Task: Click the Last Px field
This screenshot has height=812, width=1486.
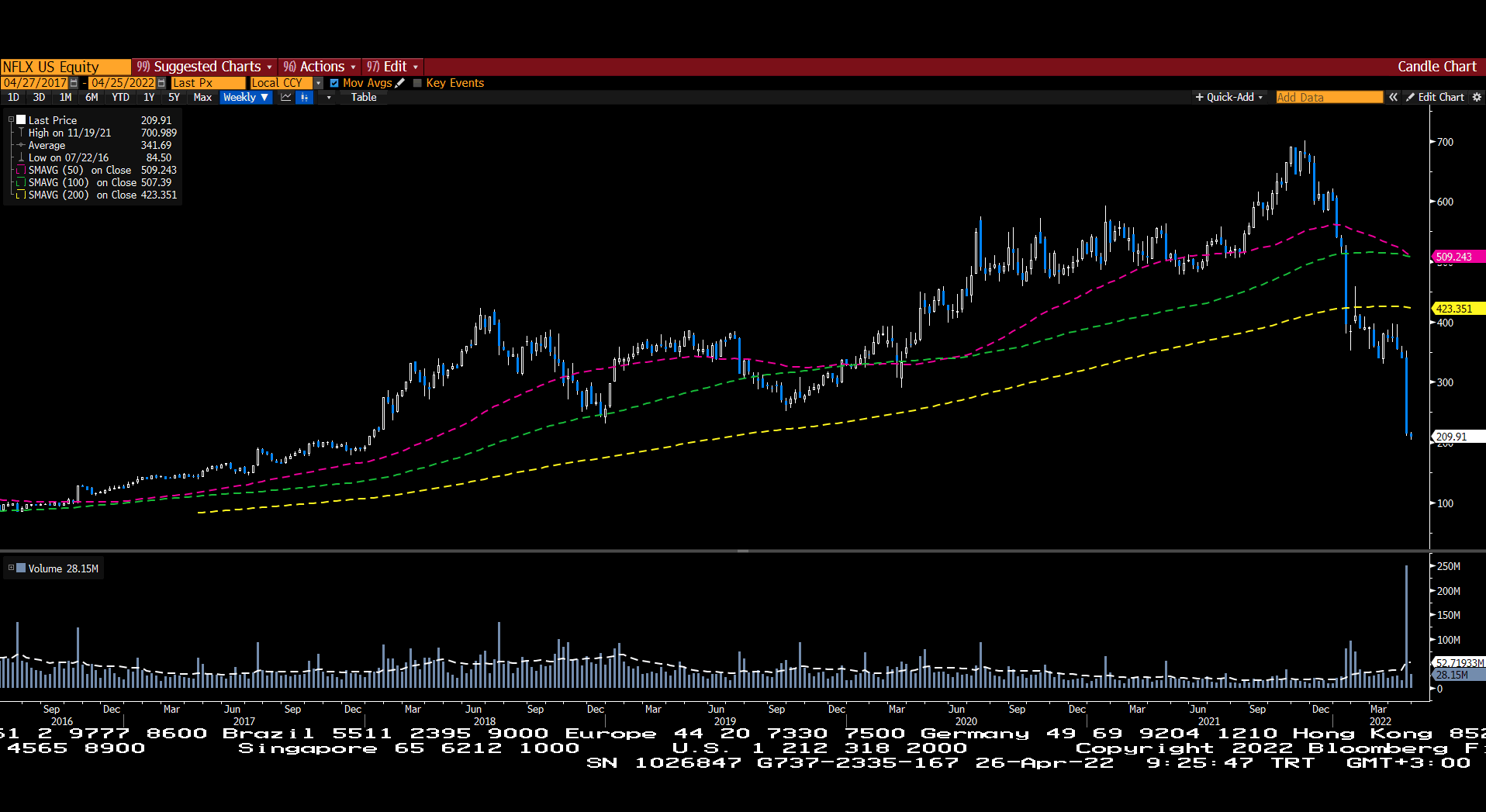Action: coord(208,83)
